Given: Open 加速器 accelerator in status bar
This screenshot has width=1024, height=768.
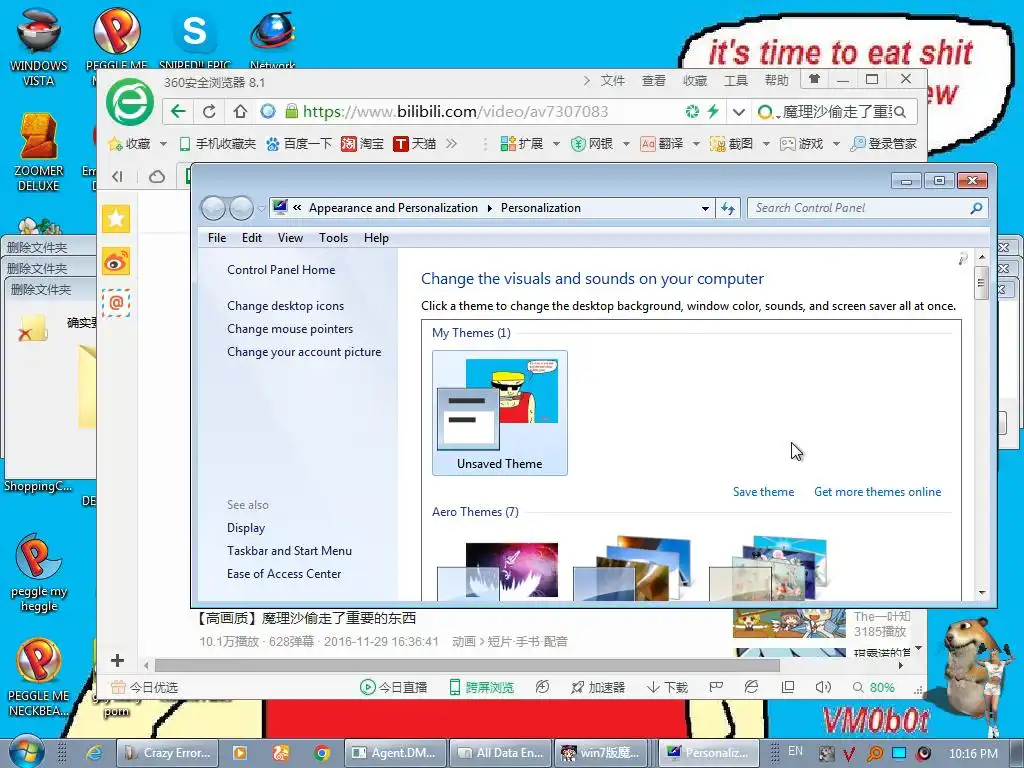Looking at the screenshot, I should (x=598, y=687).
